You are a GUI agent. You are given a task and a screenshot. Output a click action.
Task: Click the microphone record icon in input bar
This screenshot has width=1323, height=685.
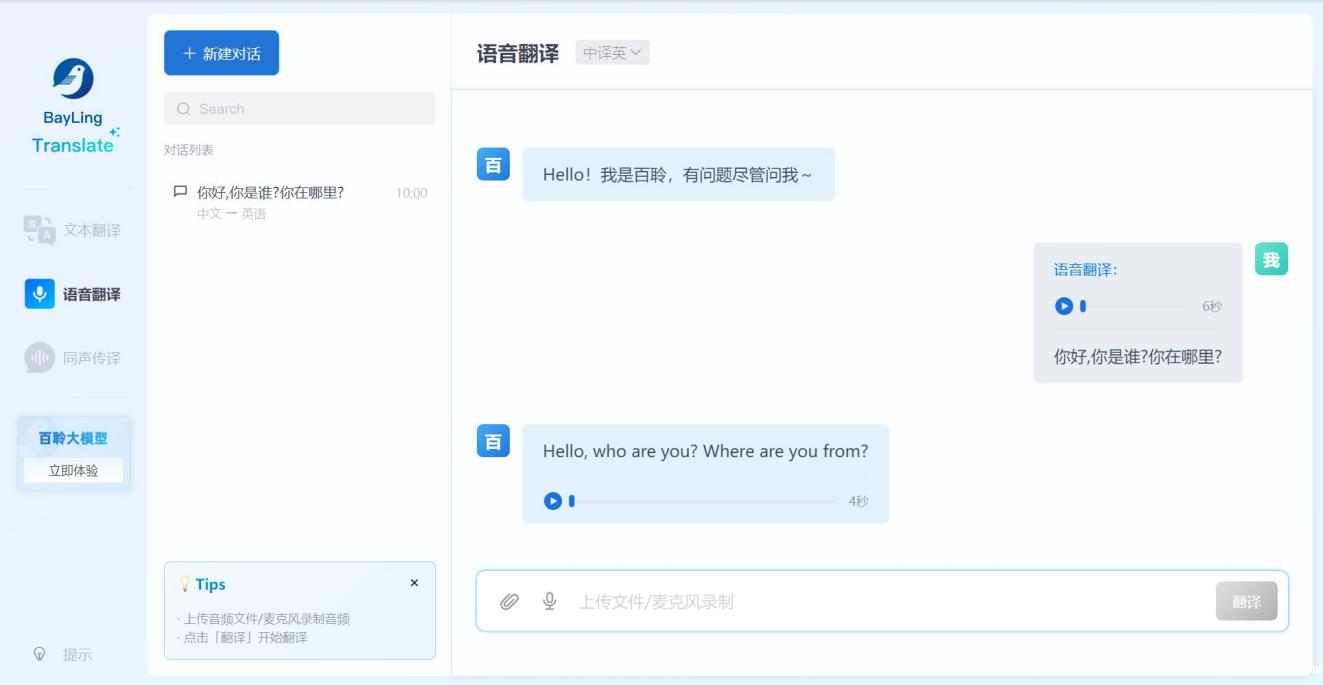tap(549, 601)
